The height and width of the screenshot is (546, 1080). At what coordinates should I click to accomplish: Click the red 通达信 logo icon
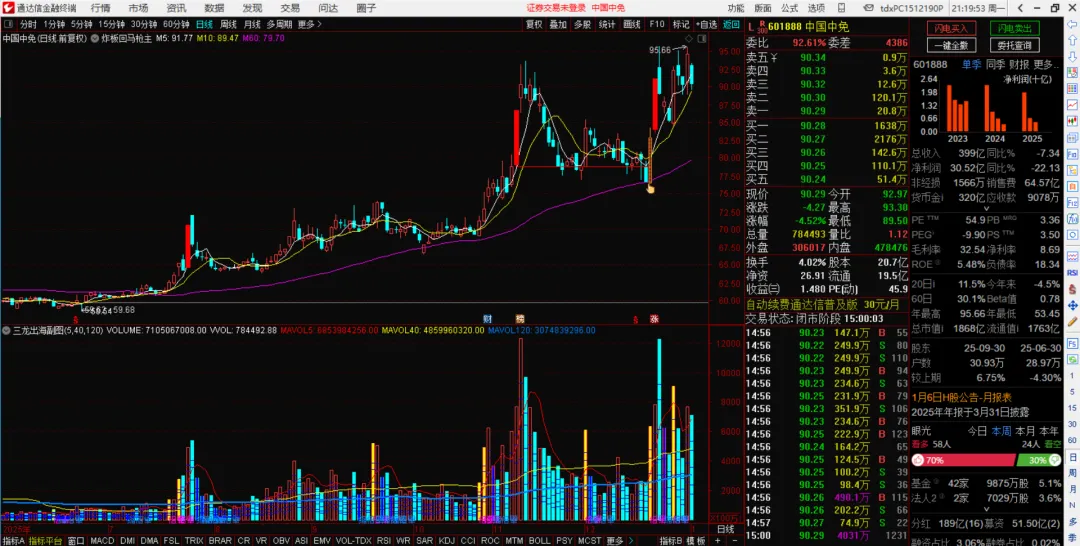click(x=8, y=8)
